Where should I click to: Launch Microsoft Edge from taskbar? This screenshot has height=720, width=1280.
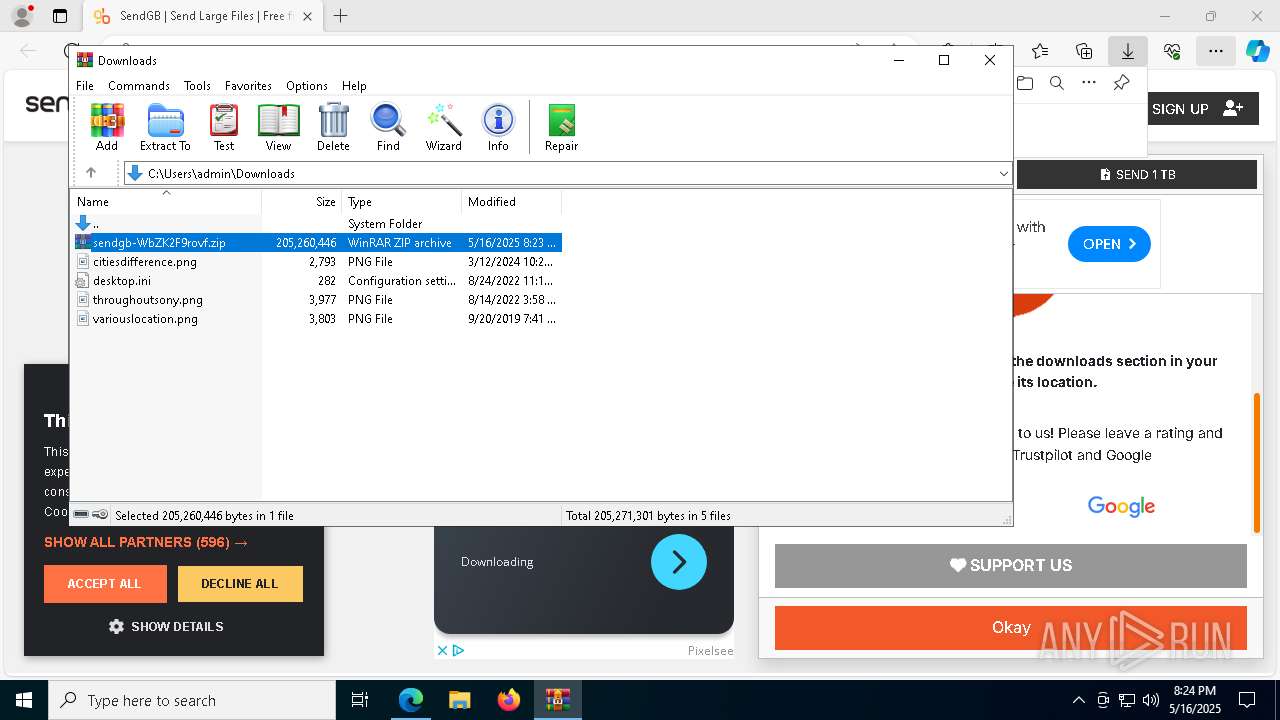(411, 700)
